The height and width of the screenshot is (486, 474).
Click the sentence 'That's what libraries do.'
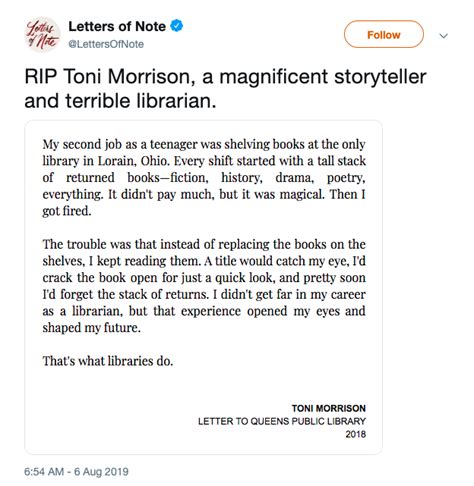108,361
